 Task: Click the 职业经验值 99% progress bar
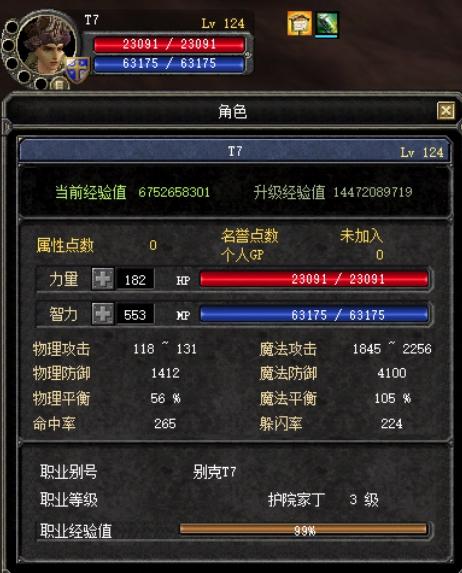303,530
